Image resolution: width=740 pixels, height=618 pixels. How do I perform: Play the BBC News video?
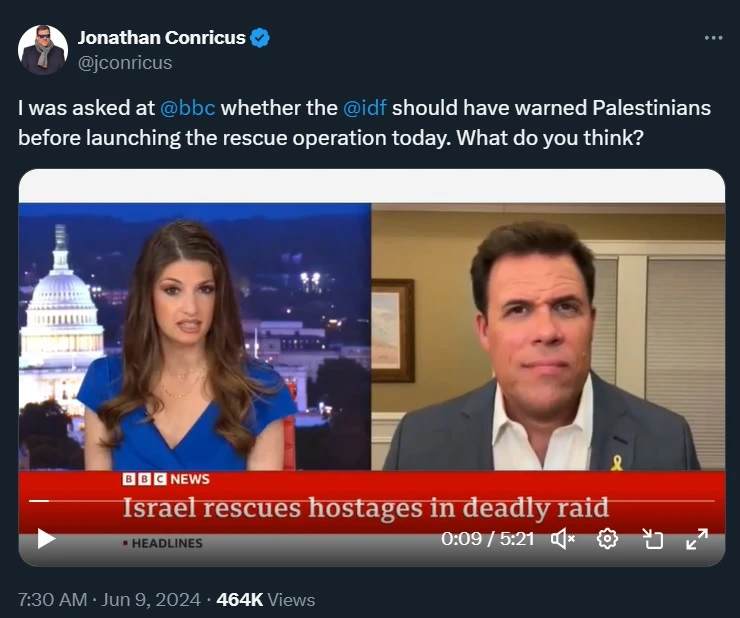pos(46,539)
